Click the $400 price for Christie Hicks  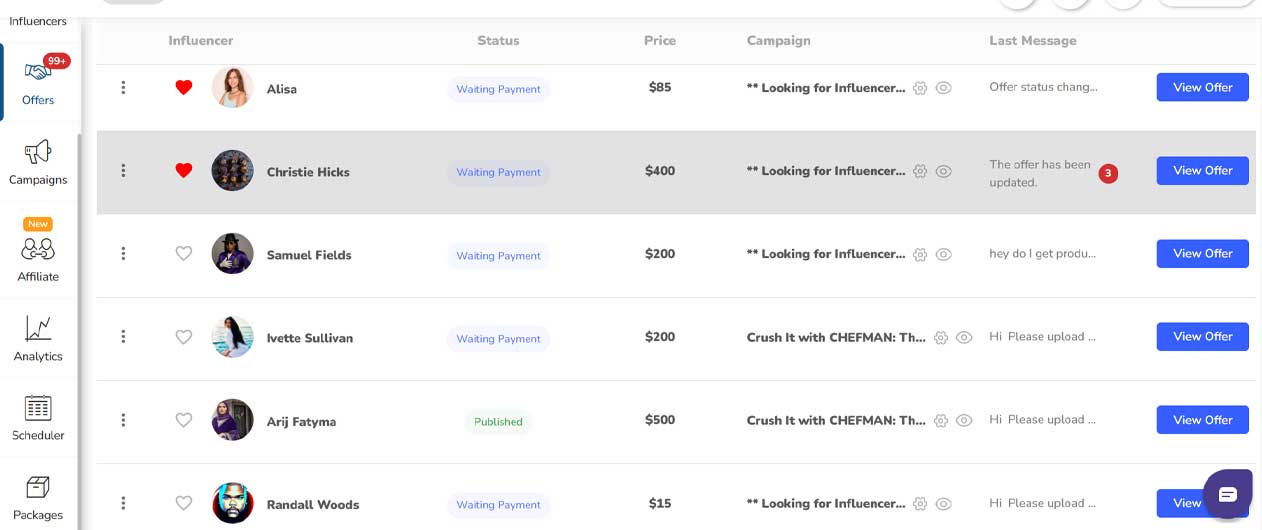click(x=660, y=171)
